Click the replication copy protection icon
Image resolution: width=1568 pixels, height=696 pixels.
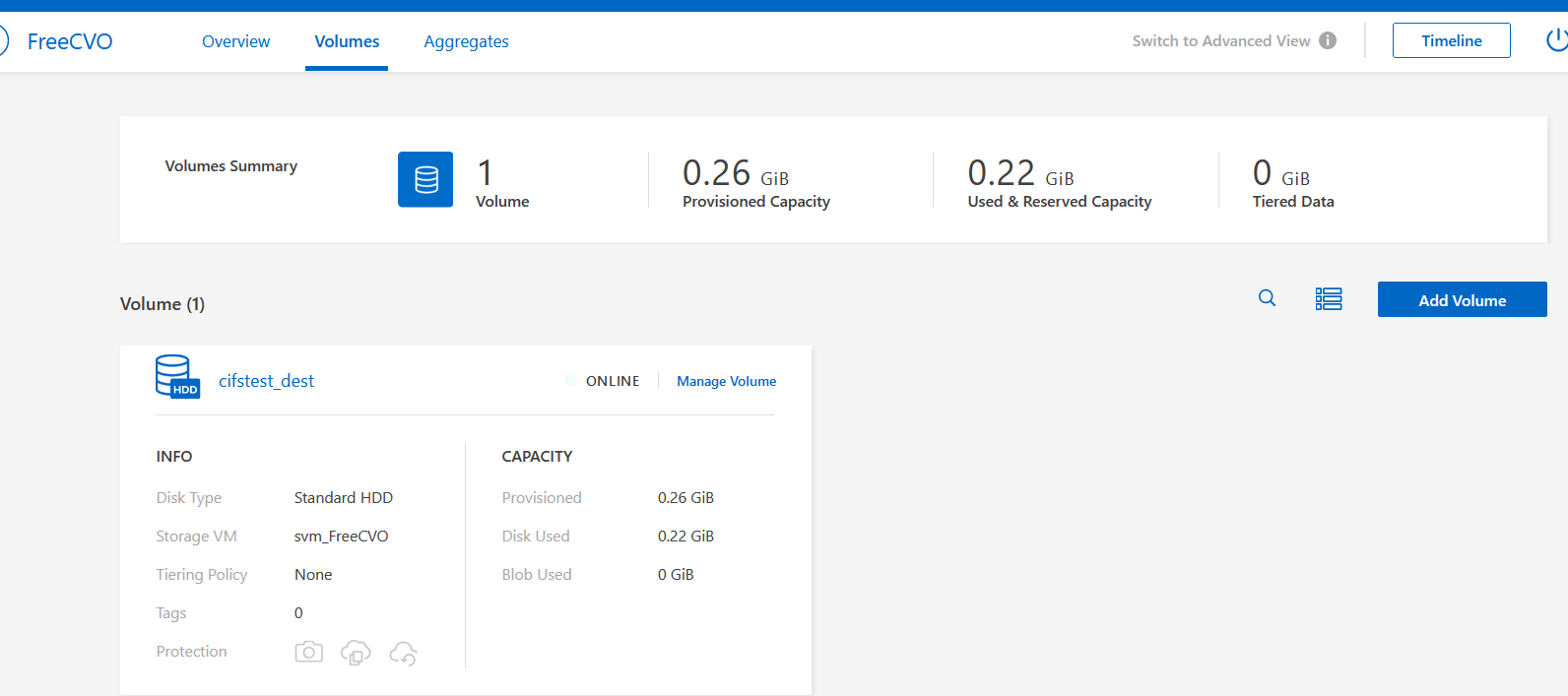click(356, 653)
